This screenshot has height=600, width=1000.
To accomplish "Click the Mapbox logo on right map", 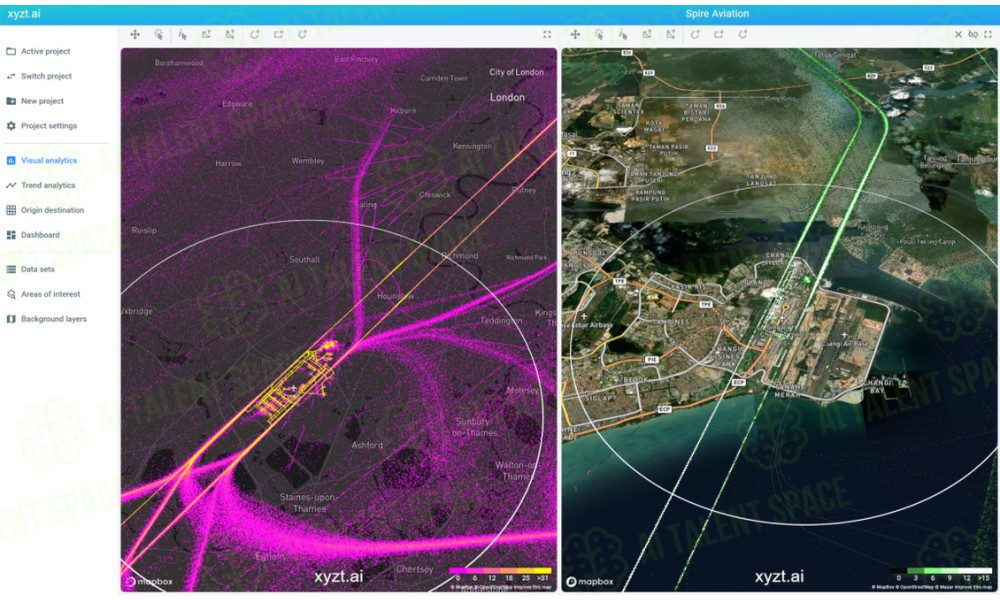I will pyautogui.click(x=590, y=582).
